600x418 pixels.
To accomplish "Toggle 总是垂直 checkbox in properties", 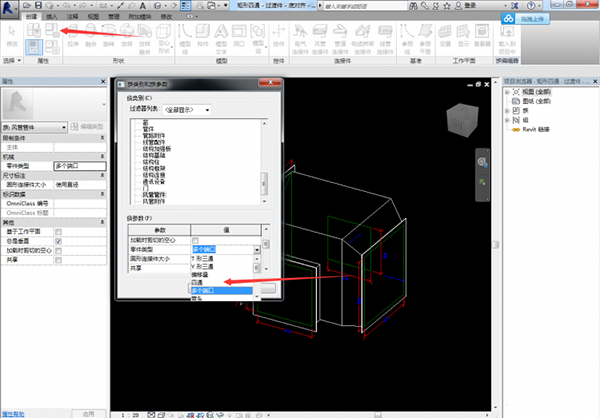I will (x=59, y=241).
